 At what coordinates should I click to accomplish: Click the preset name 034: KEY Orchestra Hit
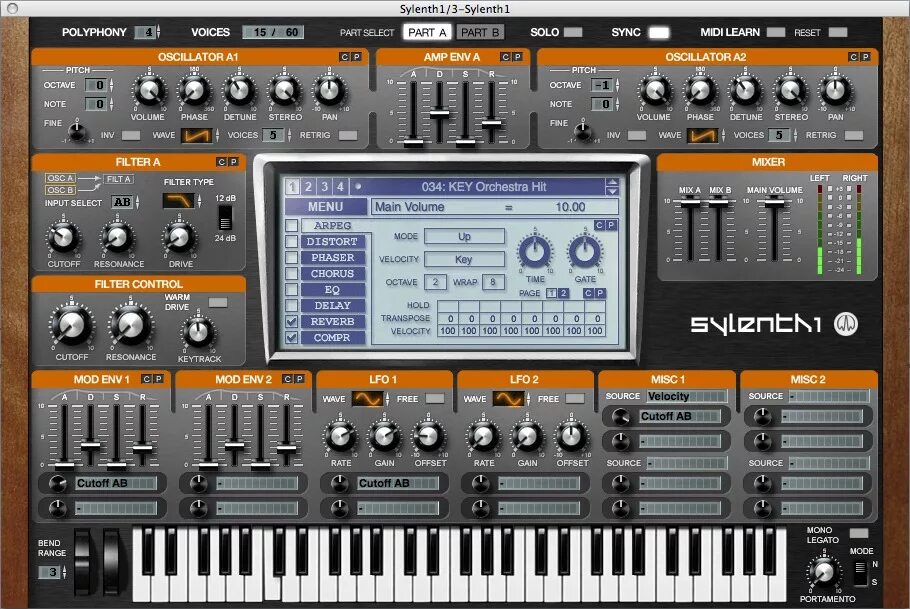pyautogui.click(x=483, y=186)
